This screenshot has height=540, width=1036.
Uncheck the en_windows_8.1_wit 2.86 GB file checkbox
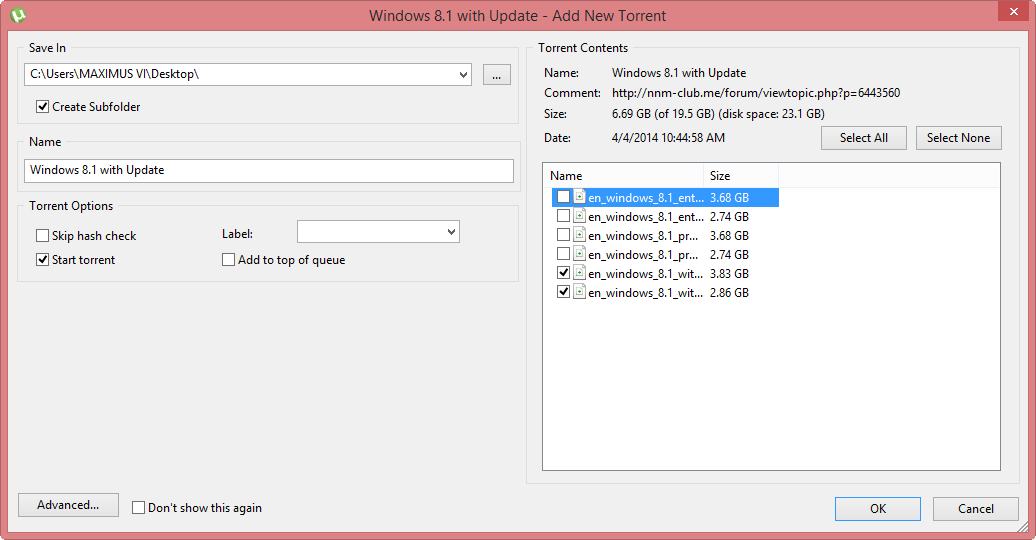(x=563, y=291)
